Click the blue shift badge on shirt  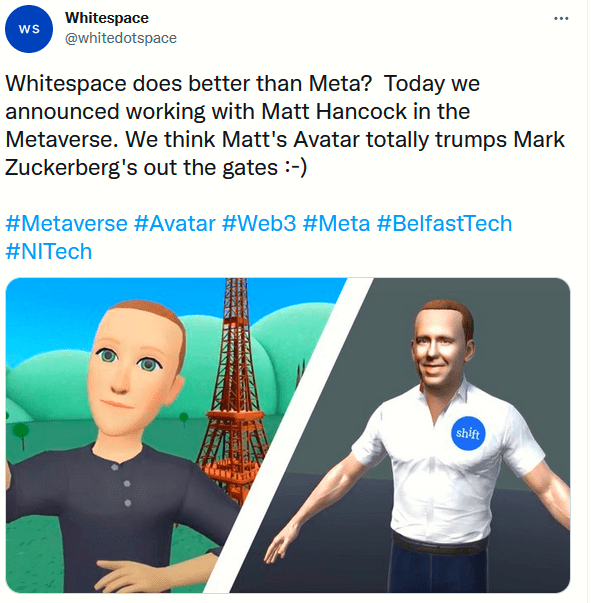[x=469, y=433]
